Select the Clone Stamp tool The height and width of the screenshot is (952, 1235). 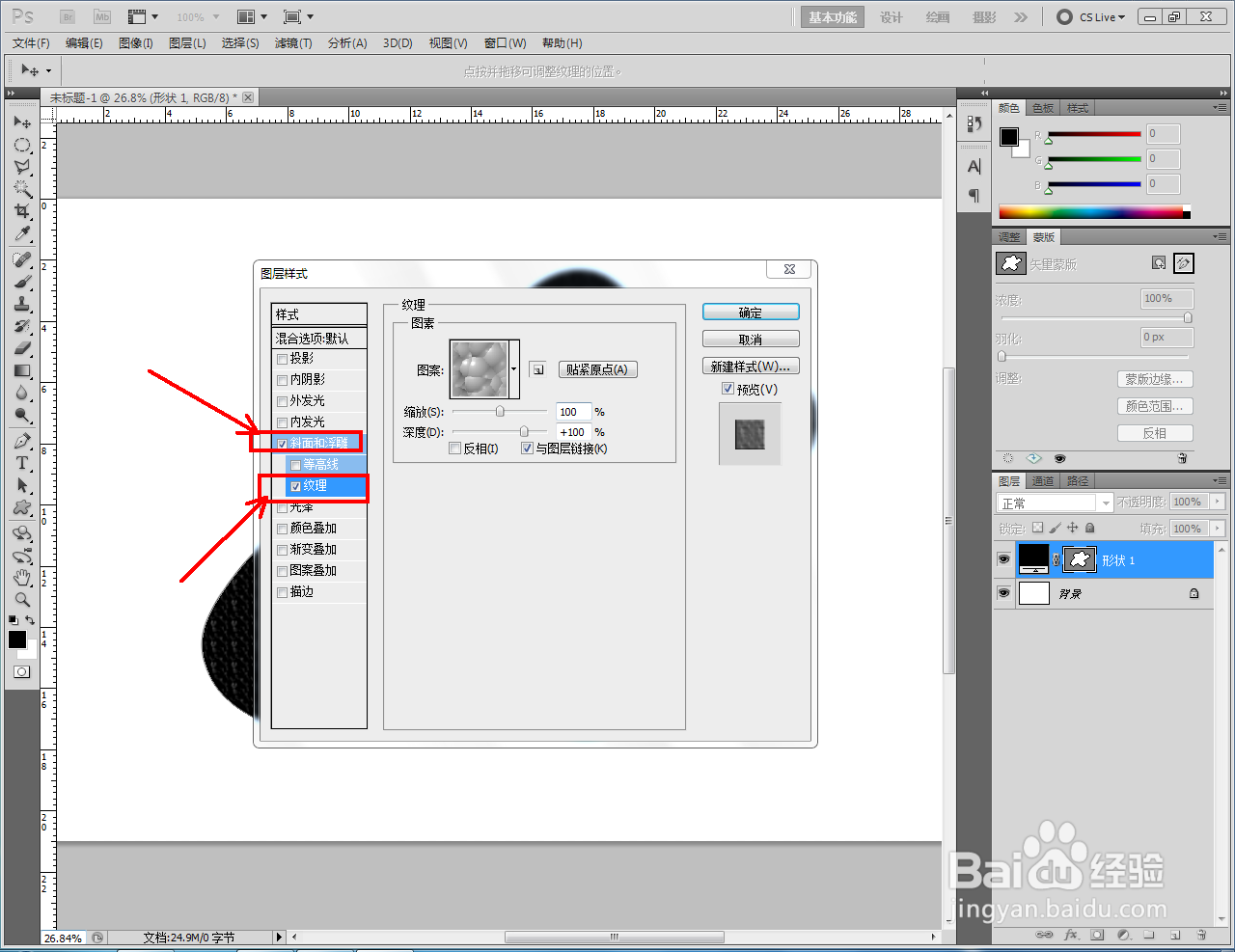[22, 304]
